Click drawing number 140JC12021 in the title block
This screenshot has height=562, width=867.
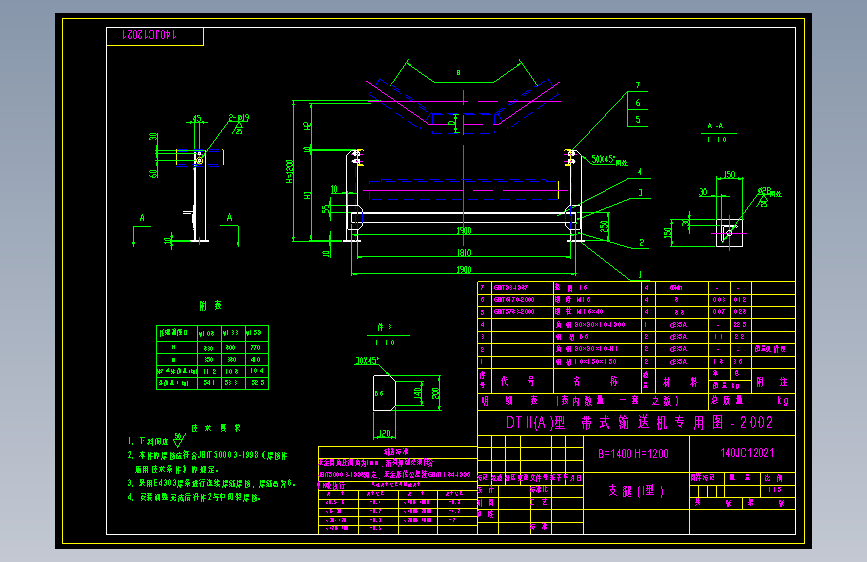pos(747,453)
